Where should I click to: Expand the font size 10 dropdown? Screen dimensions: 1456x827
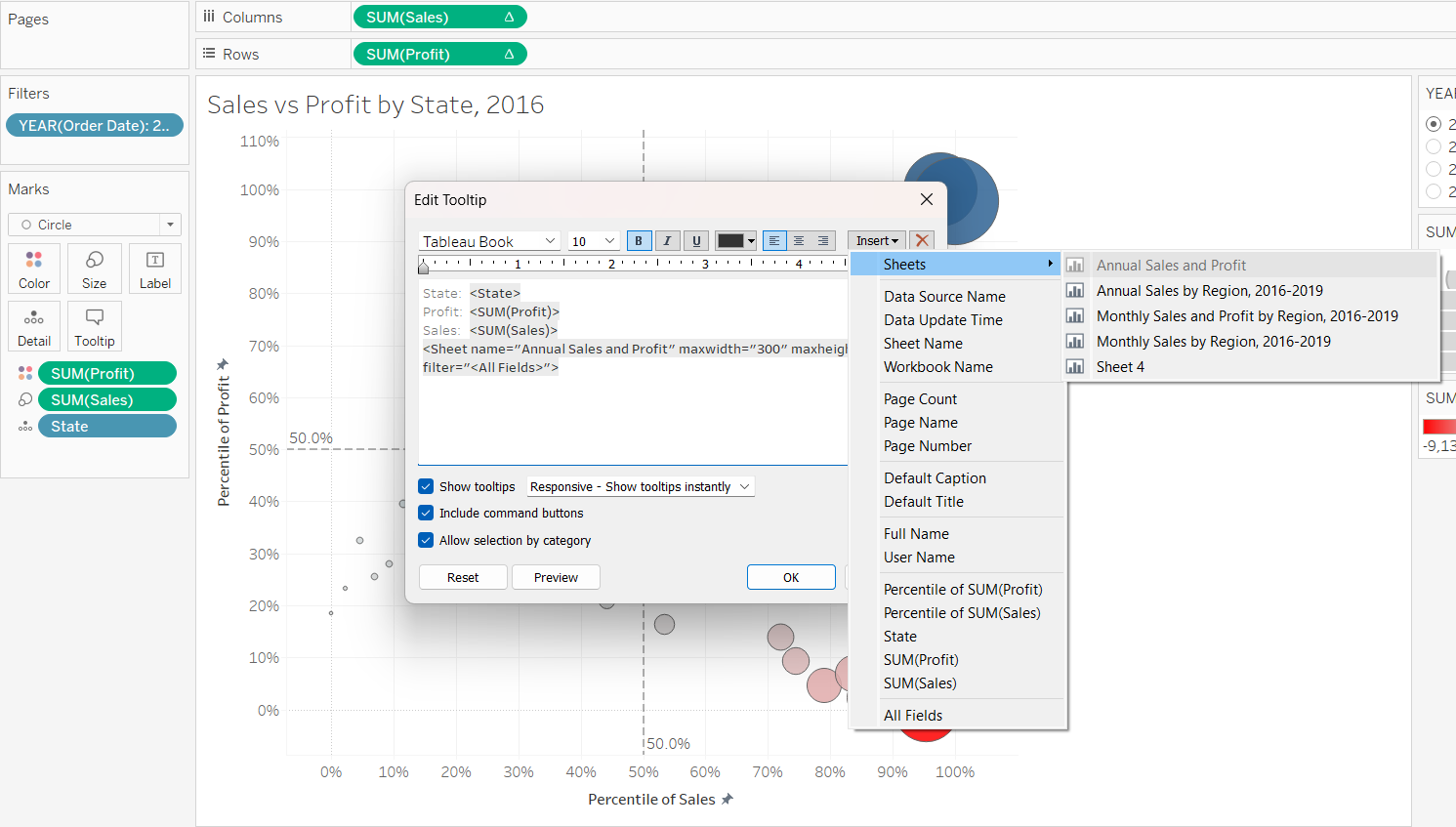[594, 241]
